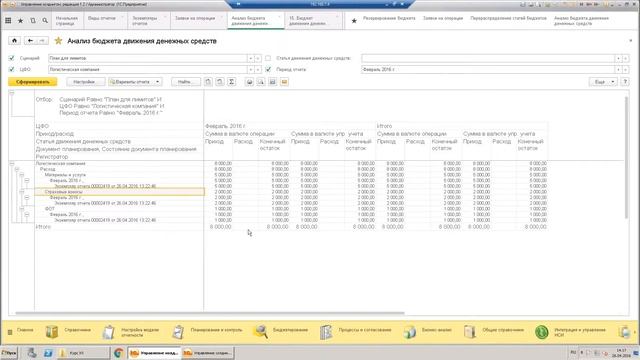
Task: Open Справочники section icon
Action: (52, 332)
